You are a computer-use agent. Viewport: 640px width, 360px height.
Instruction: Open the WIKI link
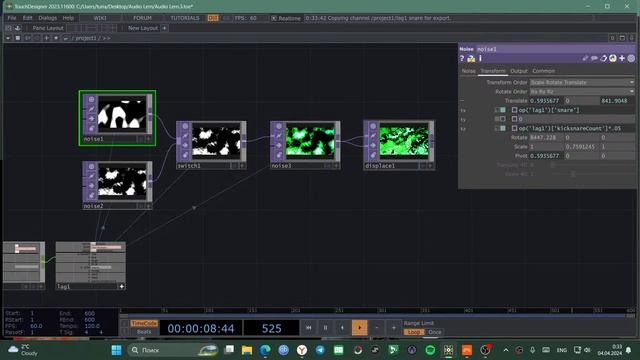(x=100, y=18)
